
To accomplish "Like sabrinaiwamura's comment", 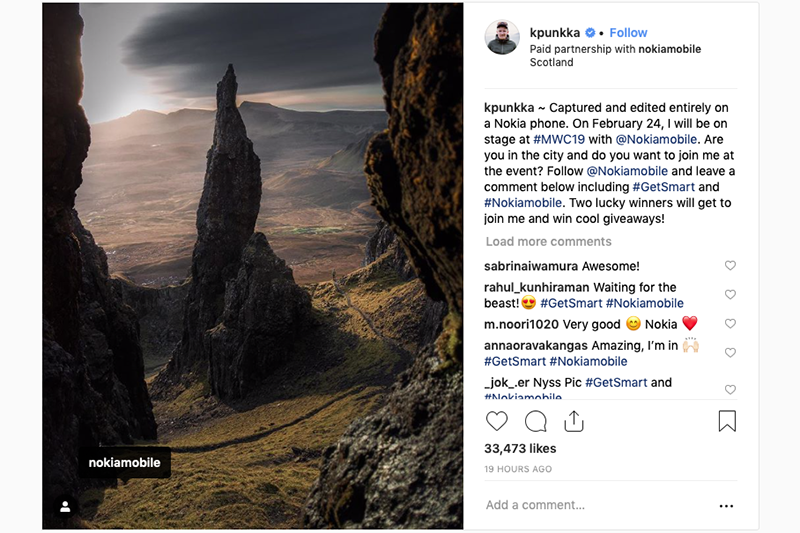I will tap(730, 266).
